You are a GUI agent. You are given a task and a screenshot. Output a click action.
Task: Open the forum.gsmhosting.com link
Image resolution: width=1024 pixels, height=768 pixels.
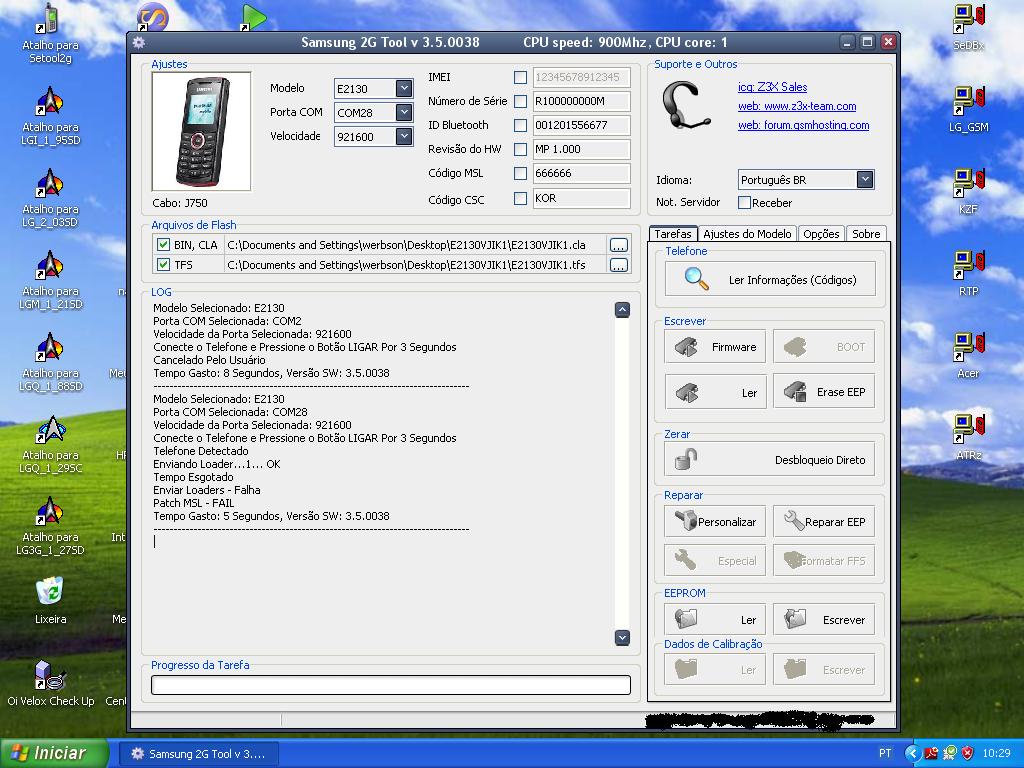(x=803, y=125)
